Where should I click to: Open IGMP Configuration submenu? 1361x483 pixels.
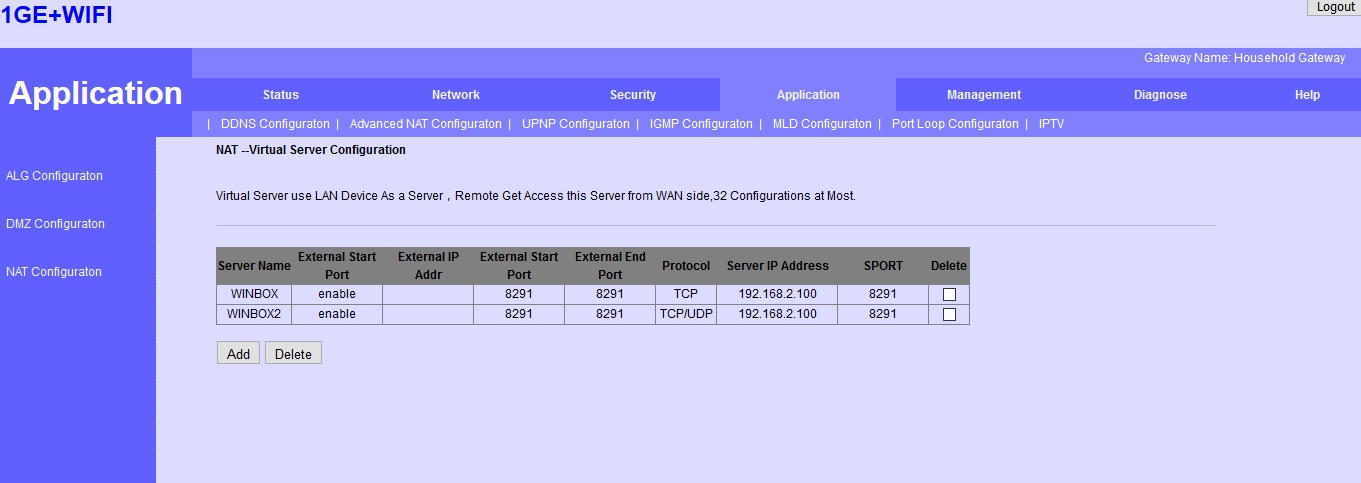701,124
